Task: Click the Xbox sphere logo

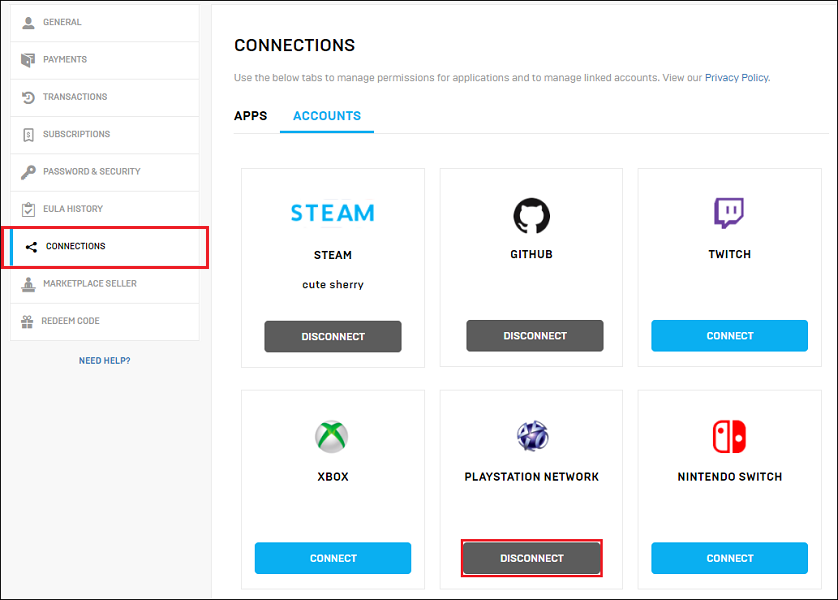Action: click(331, 437)
